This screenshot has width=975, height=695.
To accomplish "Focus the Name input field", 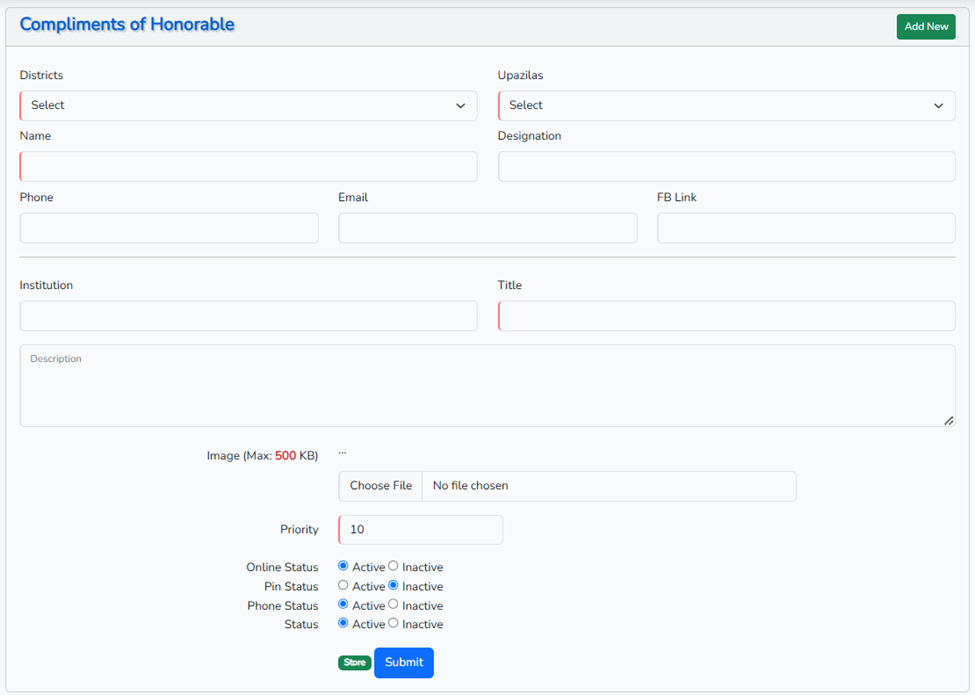I will [248, 167].
